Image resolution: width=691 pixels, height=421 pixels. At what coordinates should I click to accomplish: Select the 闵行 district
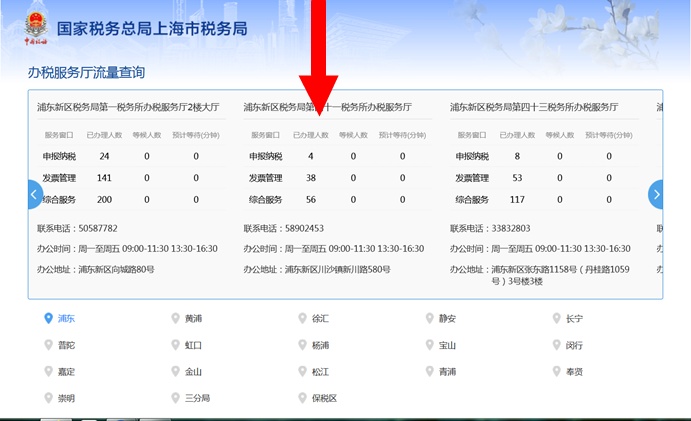coord(574,345)
